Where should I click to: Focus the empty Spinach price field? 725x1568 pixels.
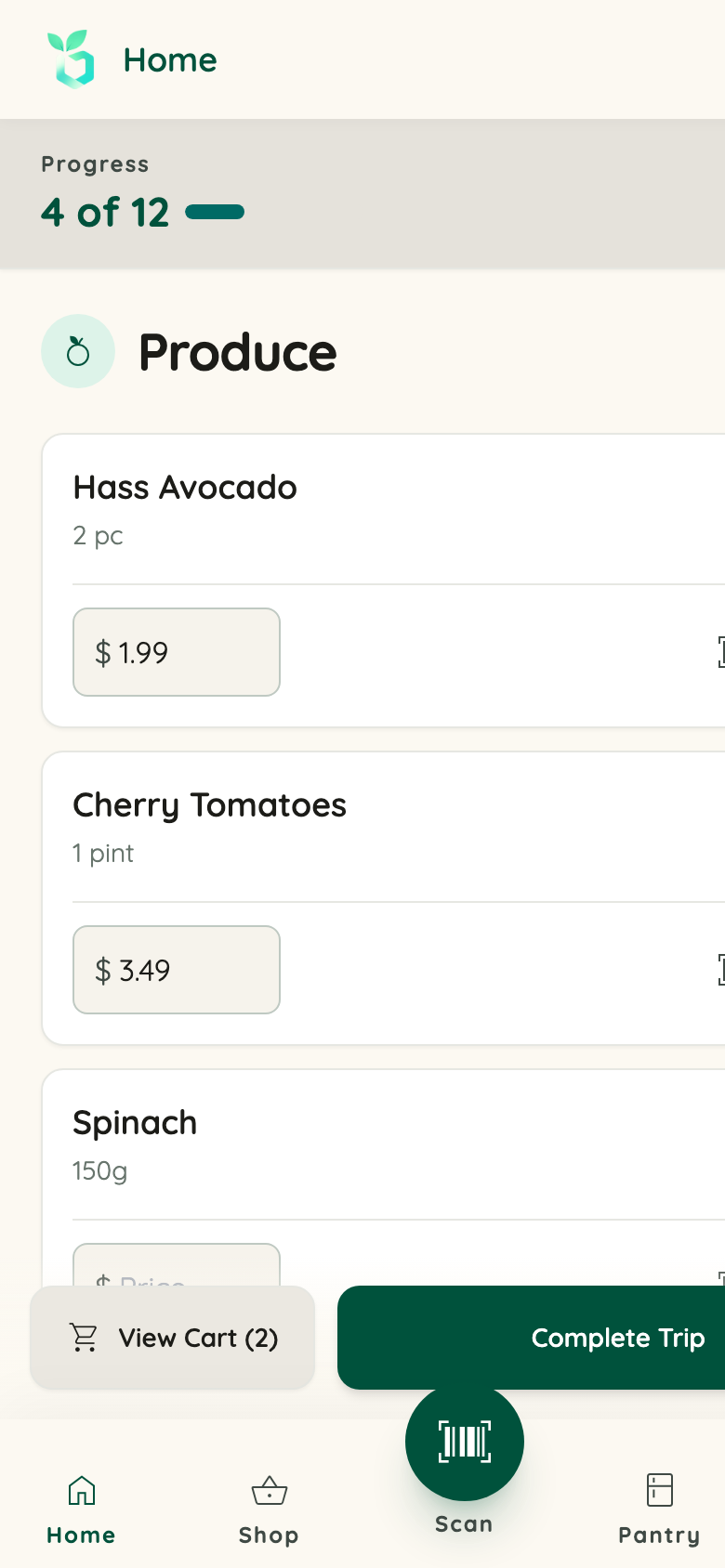177,1265
